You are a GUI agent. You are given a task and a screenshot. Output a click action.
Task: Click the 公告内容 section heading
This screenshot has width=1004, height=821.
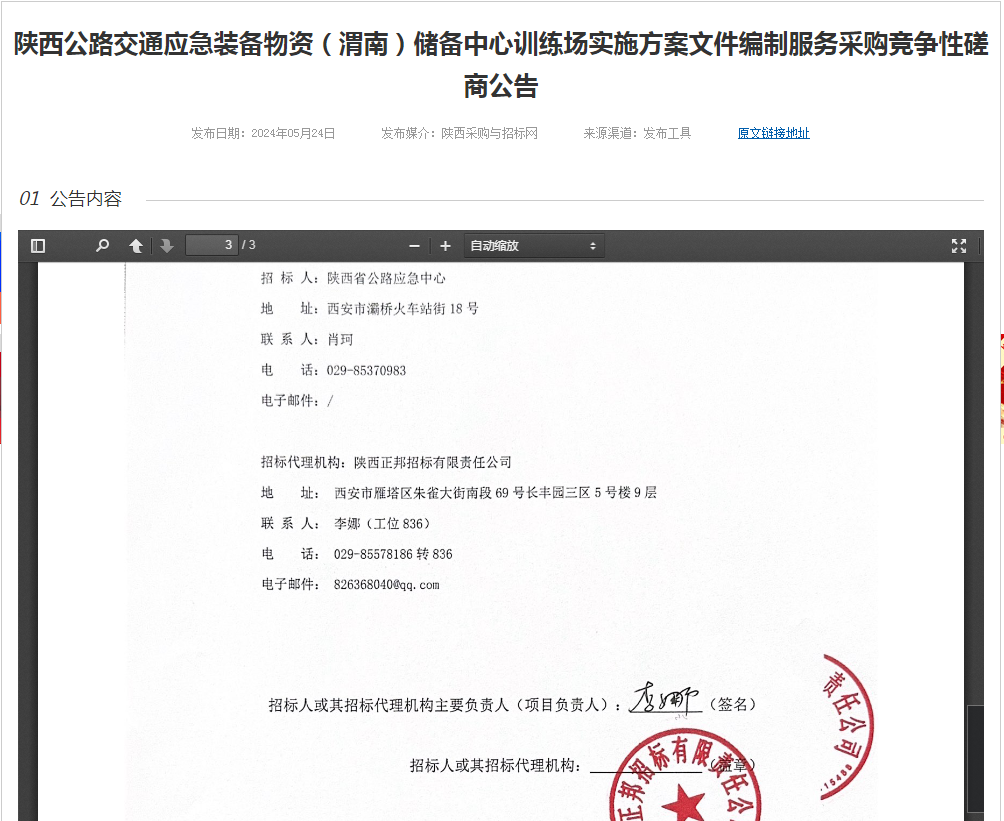click(x=86, y=199)
